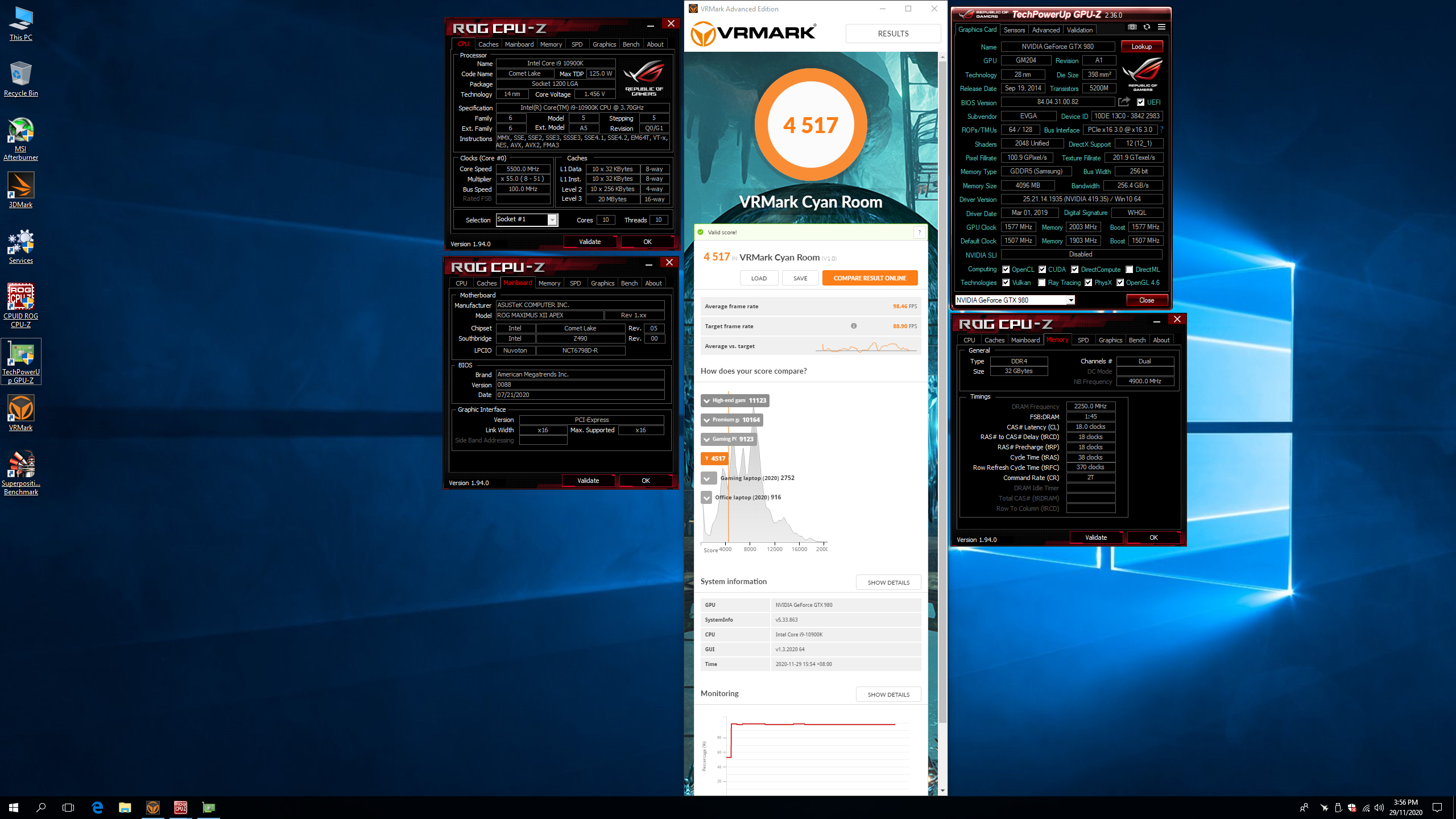Save BIOS via share arrow icon
Viewport: 1456px width, 819px height.
tap(1124, 102)
